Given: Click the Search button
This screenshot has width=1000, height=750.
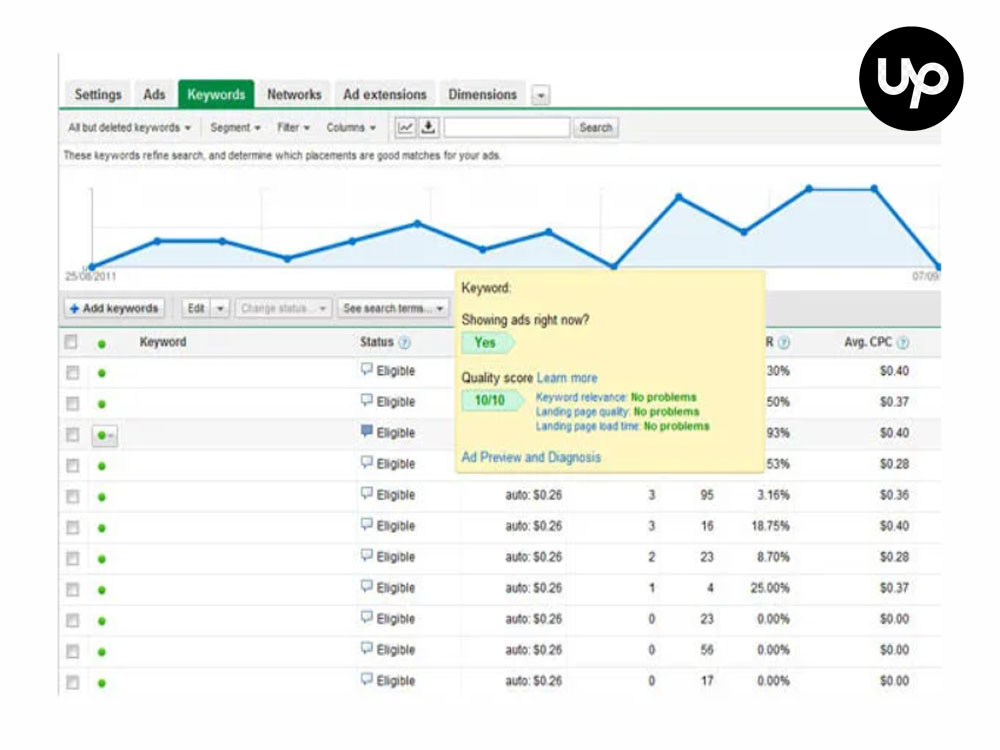Looking at the screenshot, I should tap(596, 128).
